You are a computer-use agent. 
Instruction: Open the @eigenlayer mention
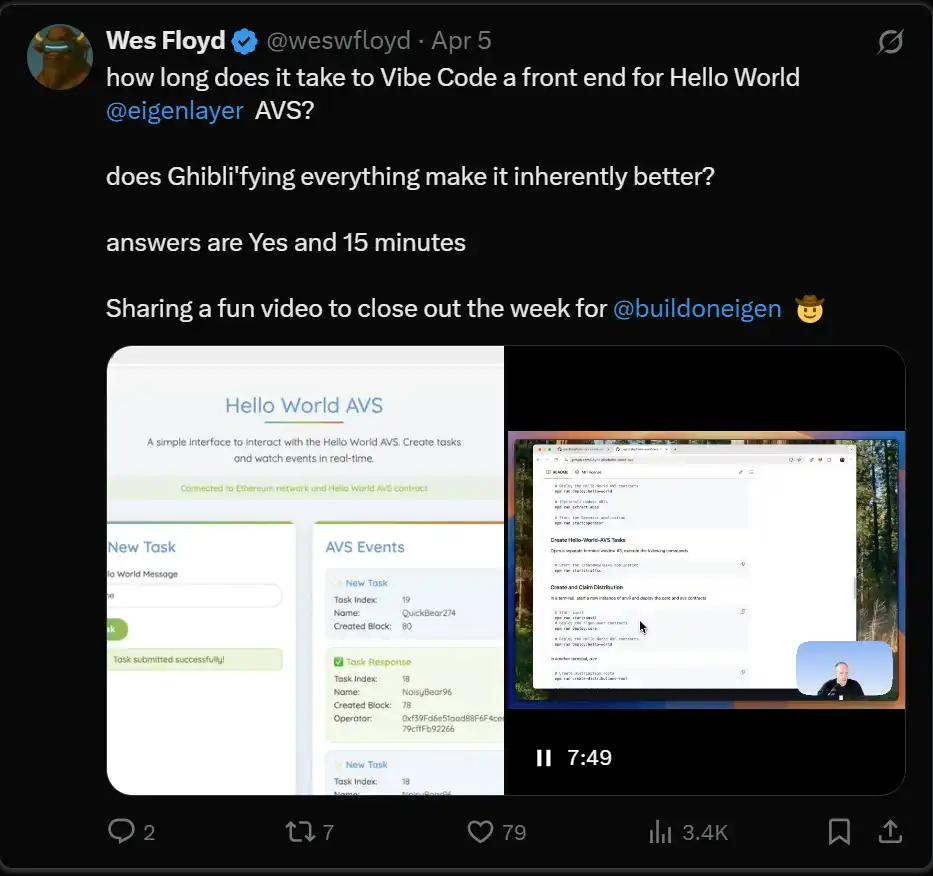[x=175, y=110]
